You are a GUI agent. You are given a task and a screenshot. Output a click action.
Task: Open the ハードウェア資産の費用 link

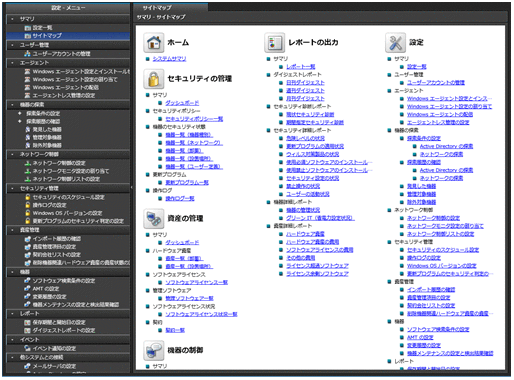tap(313, 242)
